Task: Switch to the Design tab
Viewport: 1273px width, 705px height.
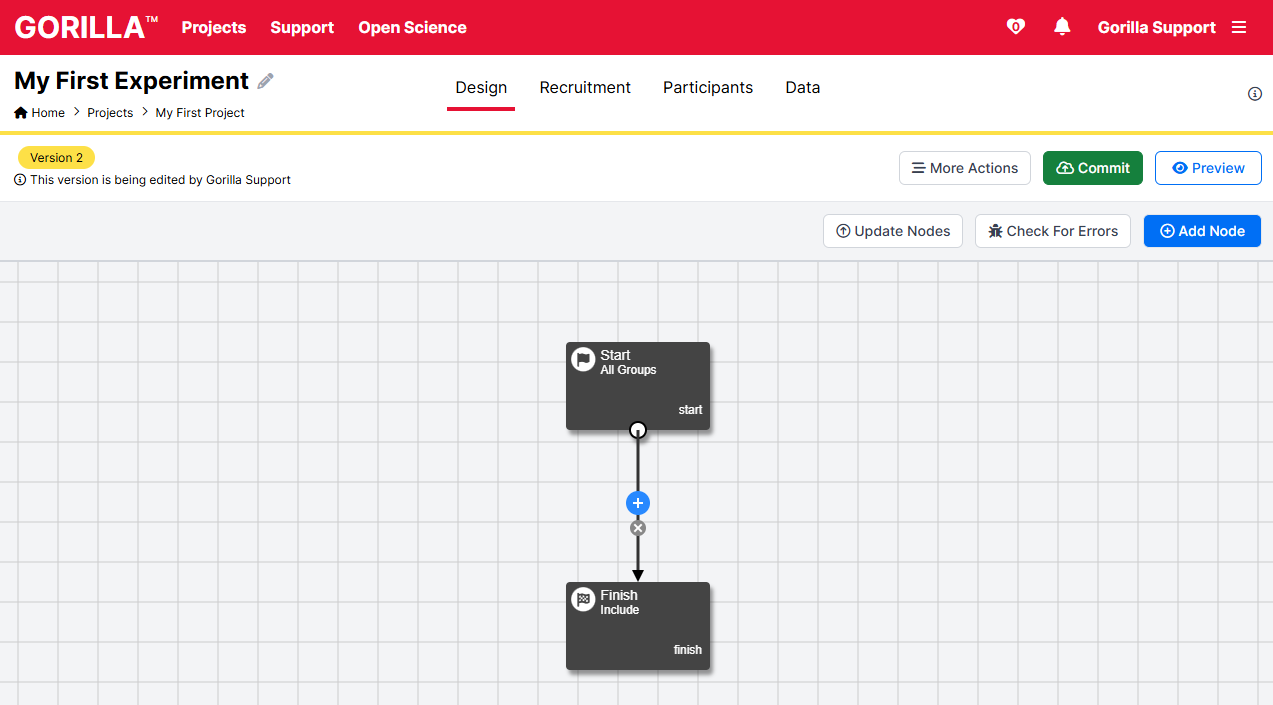Action: click(x=481, y=88)
